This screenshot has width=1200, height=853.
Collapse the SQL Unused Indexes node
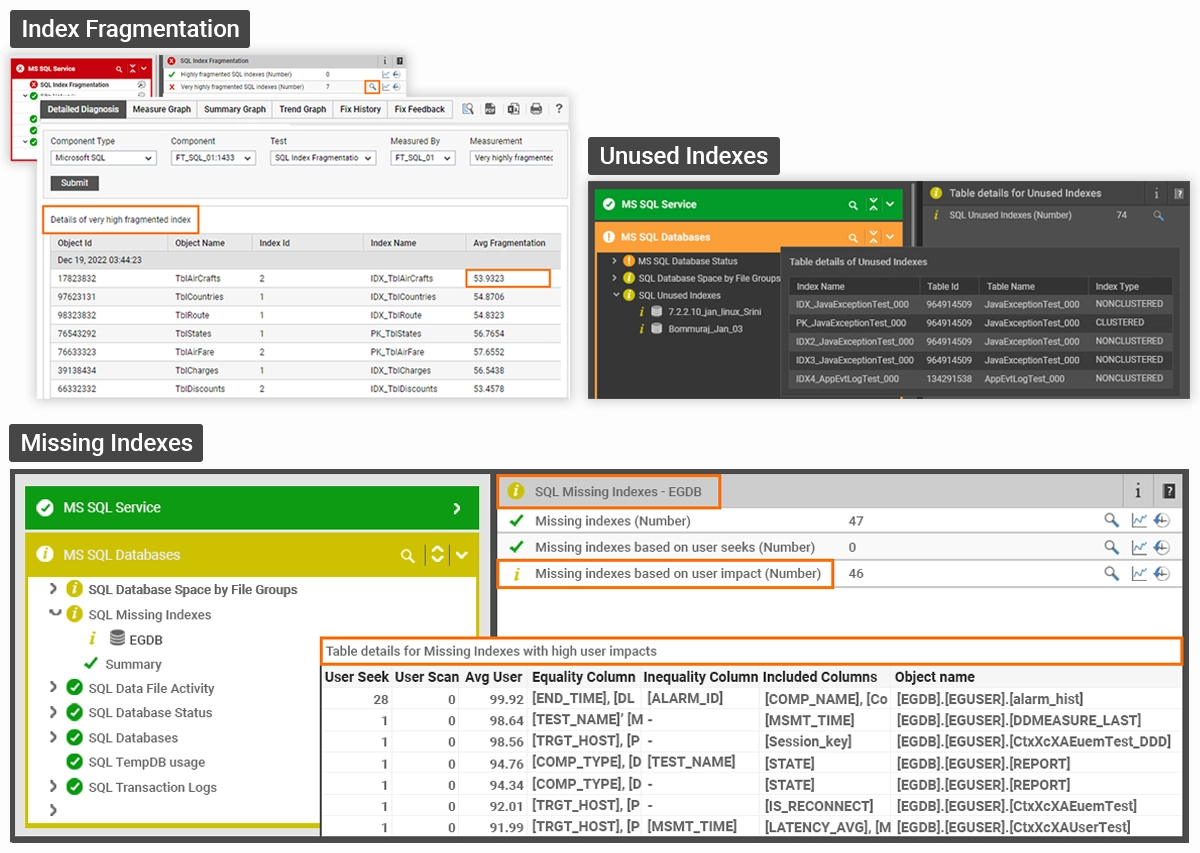(615, 295)
